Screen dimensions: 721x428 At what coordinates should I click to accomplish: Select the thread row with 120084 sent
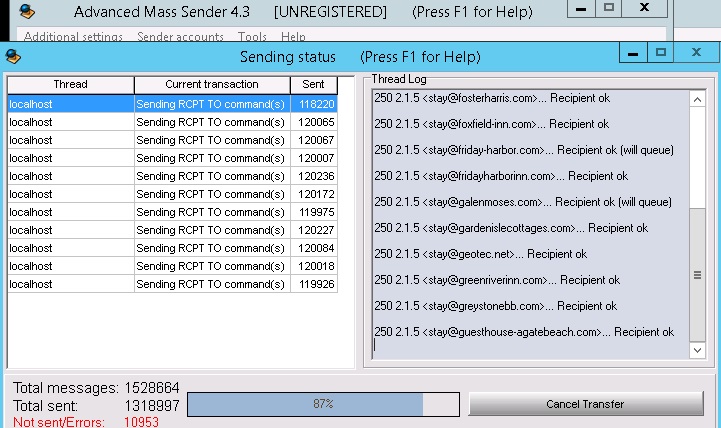point(172,248)
